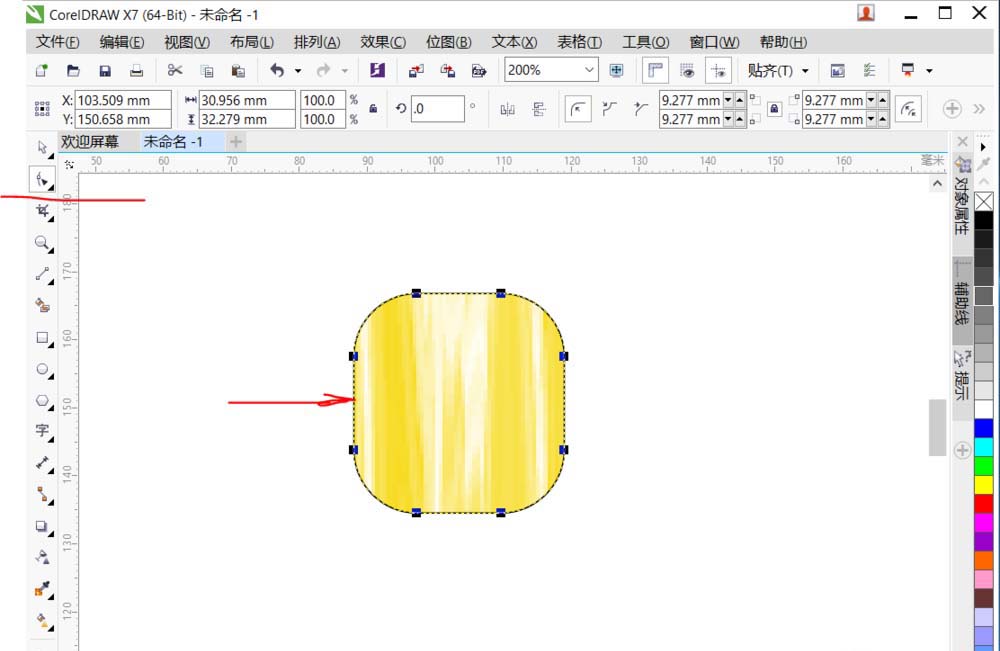The height and width of the screenshot is (651, 1000).
Task: Select the Zoom tool
Action: pos(42,243)
